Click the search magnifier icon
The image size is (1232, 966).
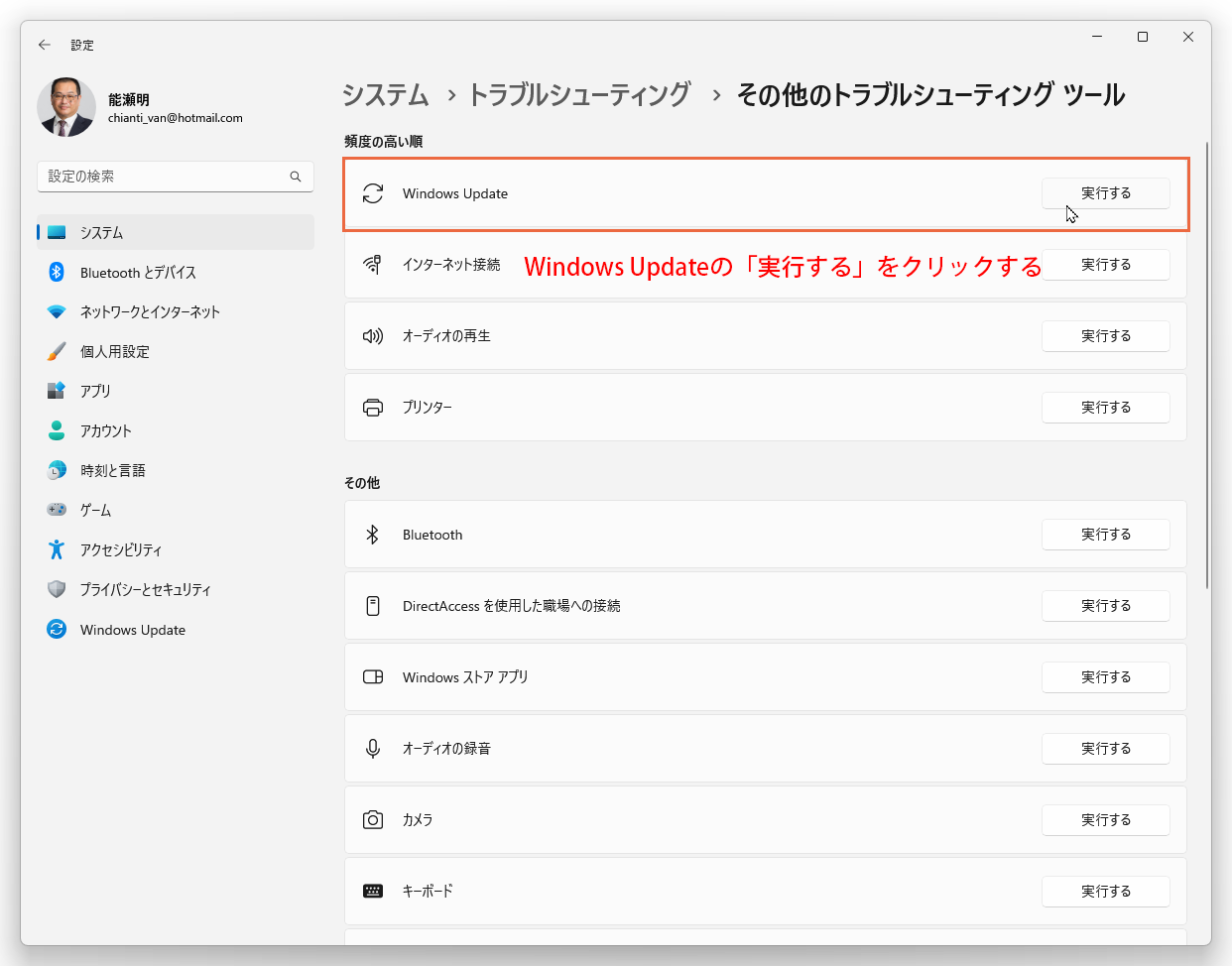(296, 177)
